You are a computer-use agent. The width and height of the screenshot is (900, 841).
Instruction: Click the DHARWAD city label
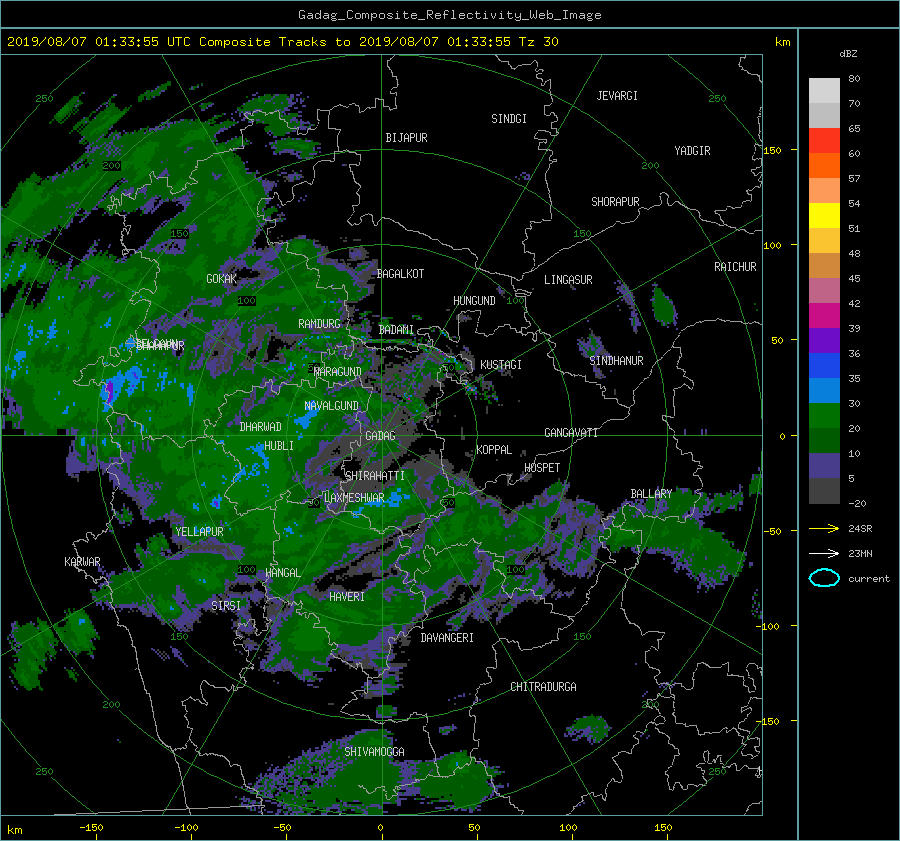pyautogui.click(x=260, y=427)
